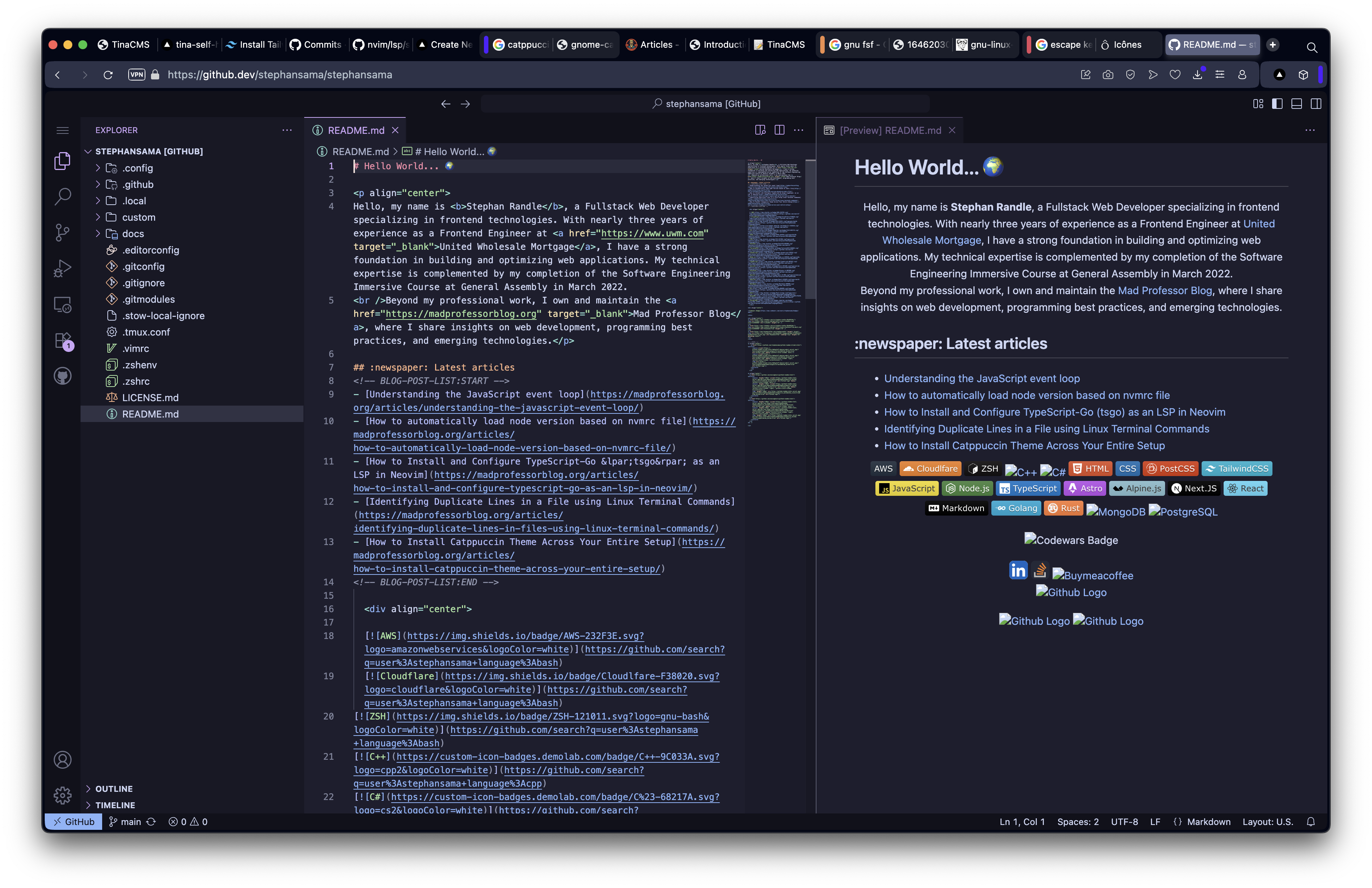
Task: Open preview to the side icon
Action: 760,130
